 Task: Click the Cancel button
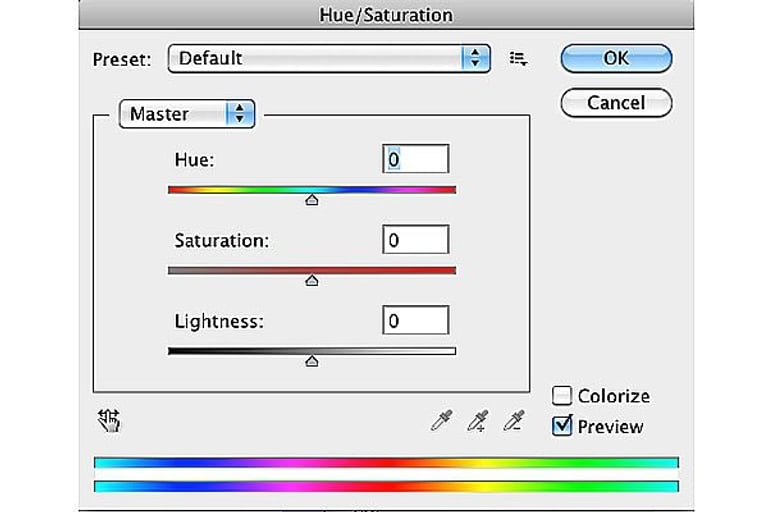click(x=616, y=103)
